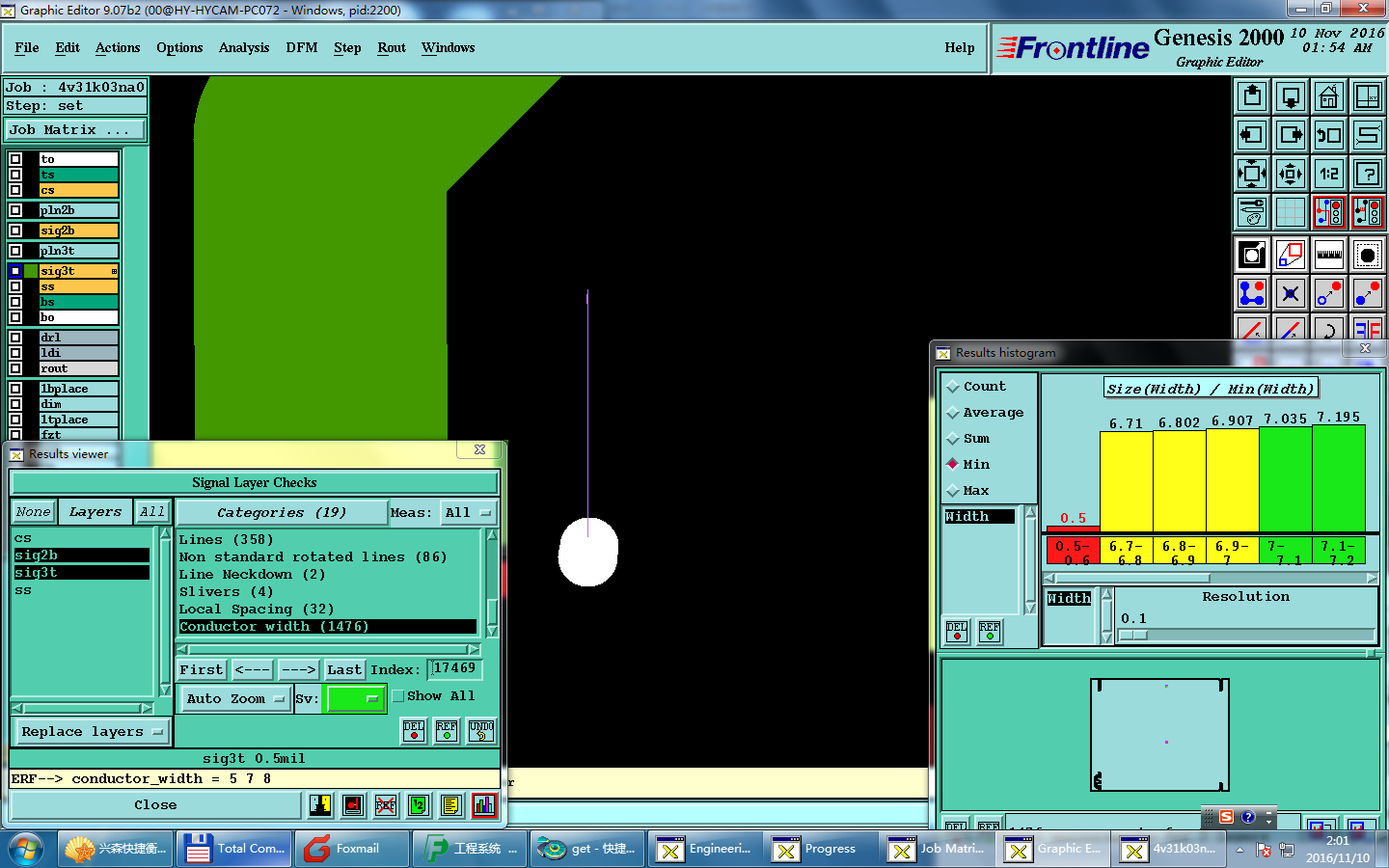
Task: Click the DEL icon in Results viewer
Action: pos(414,731)
